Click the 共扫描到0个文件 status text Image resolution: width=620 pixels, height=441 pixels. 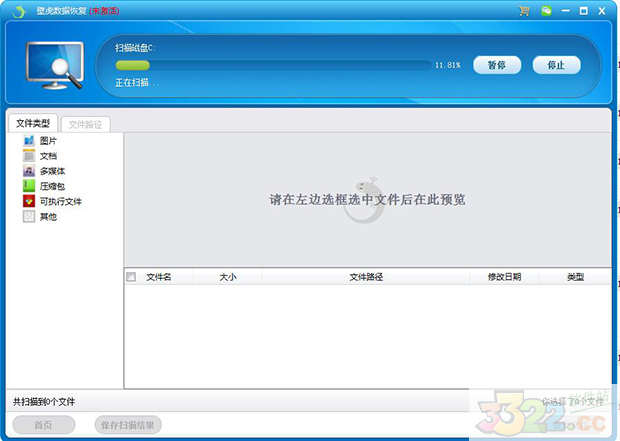coord(44,402)
